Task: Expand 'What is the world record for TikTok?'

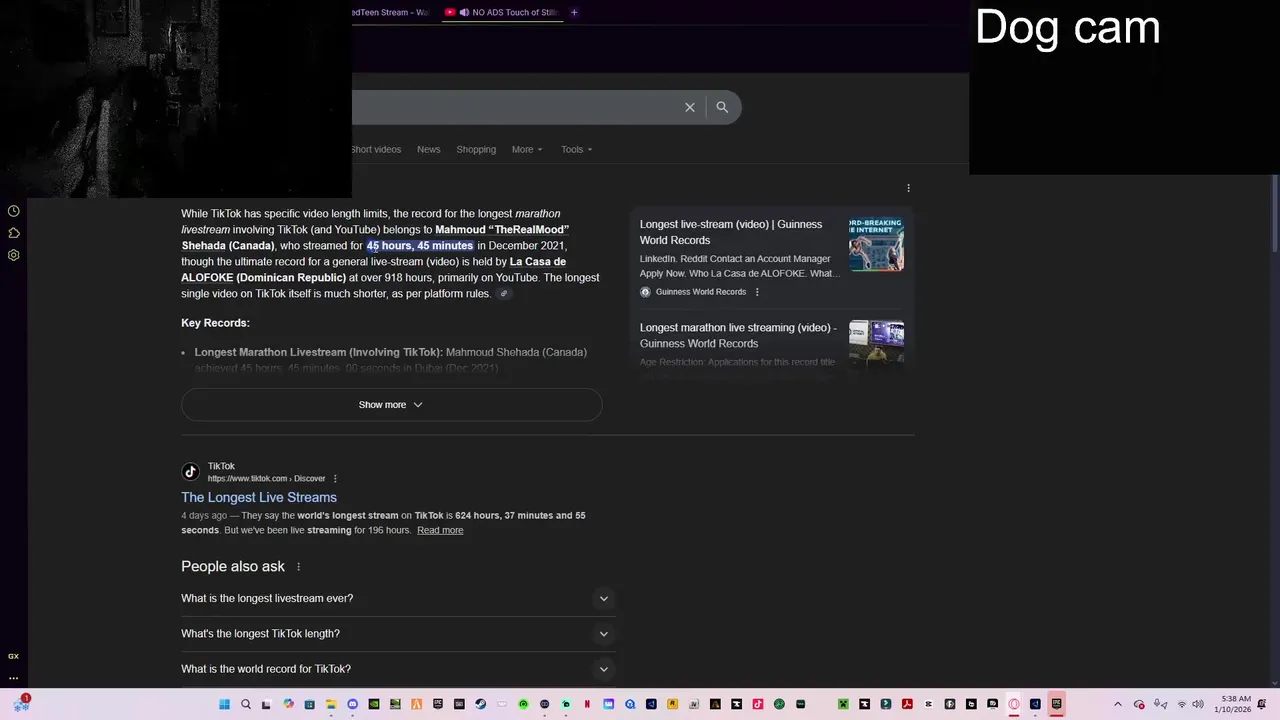Action: pos(397,669)
